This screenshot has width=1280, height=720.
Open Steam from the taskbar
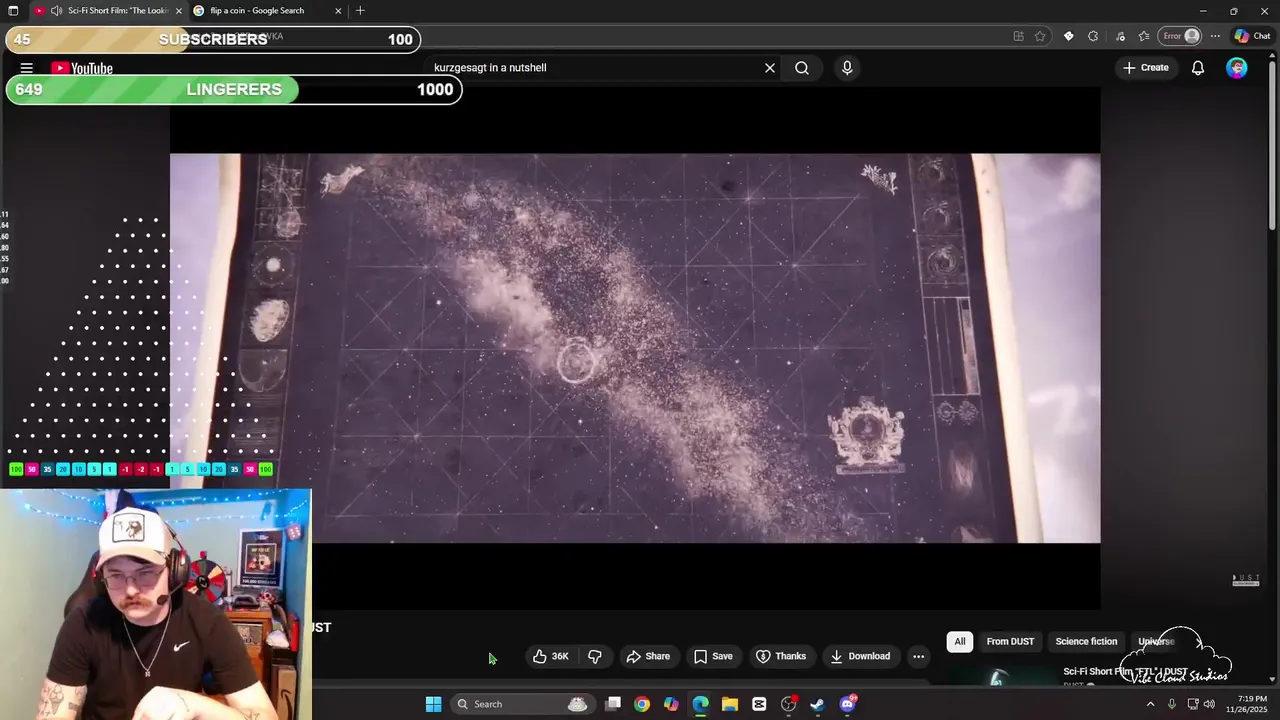818,704
